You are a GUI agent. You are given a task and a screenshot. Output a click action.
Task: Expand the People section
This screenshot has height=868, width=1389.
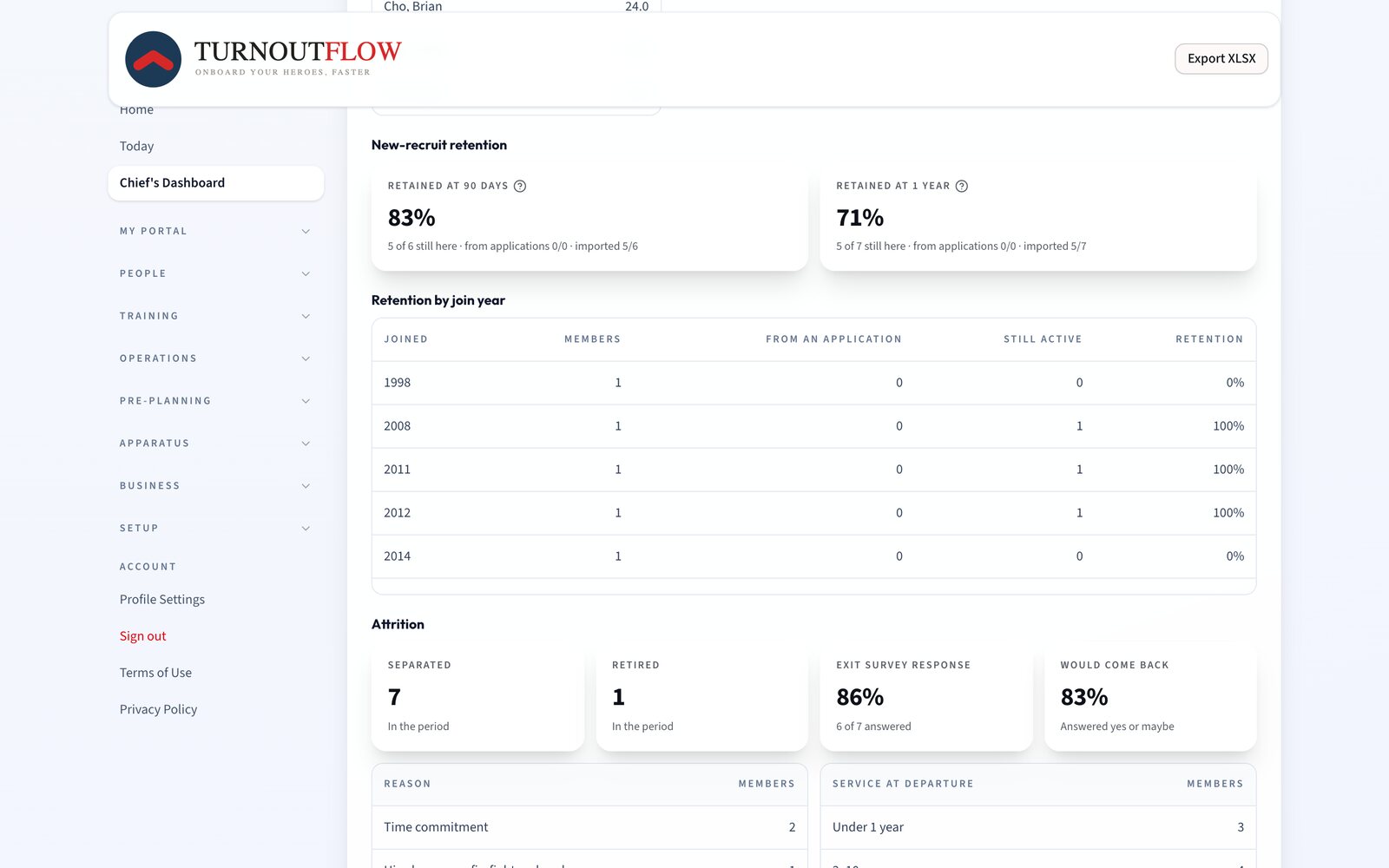click(215, 273)
